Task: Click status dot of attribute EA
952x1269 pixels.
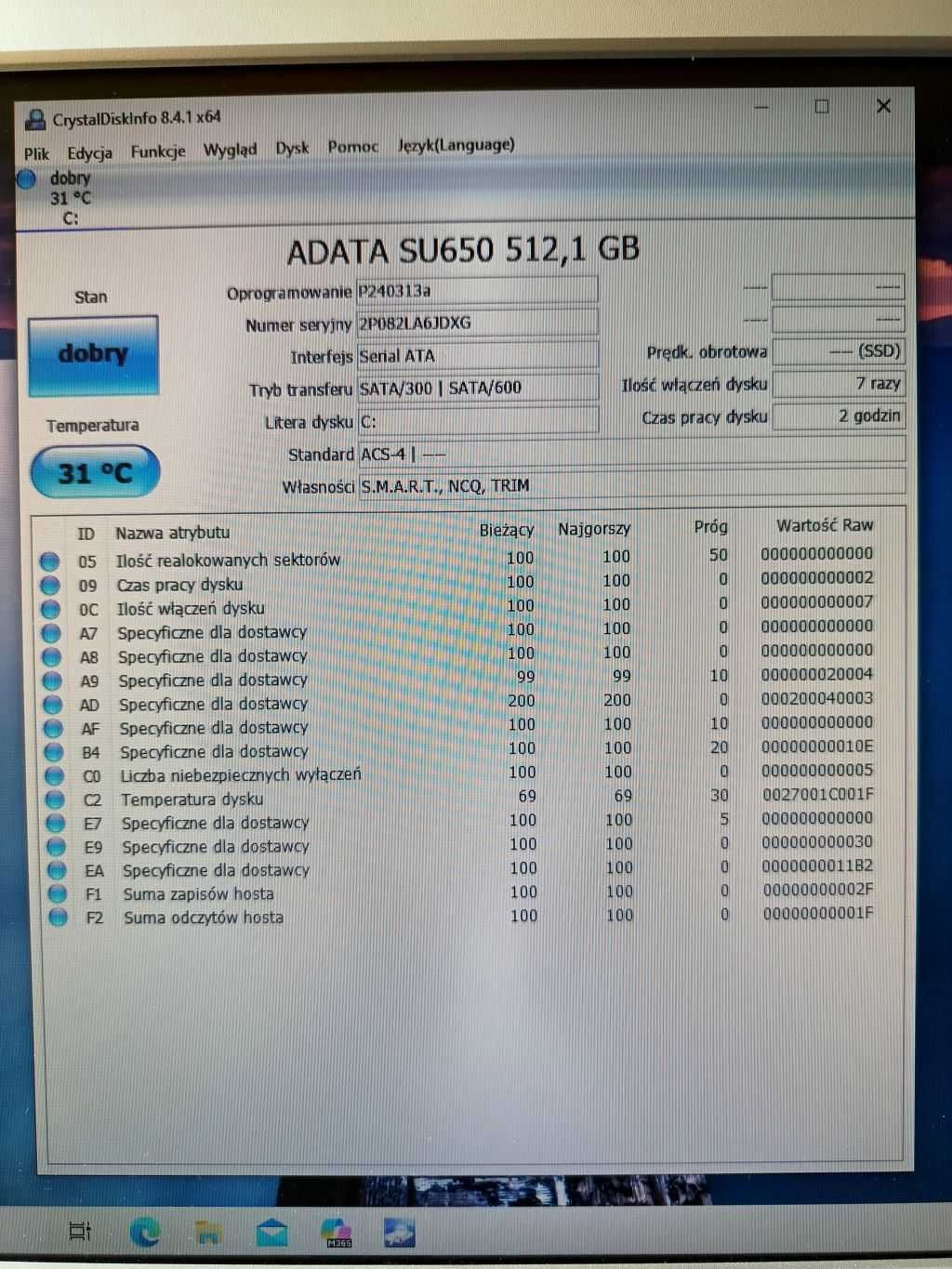Action: click(58, 871)
